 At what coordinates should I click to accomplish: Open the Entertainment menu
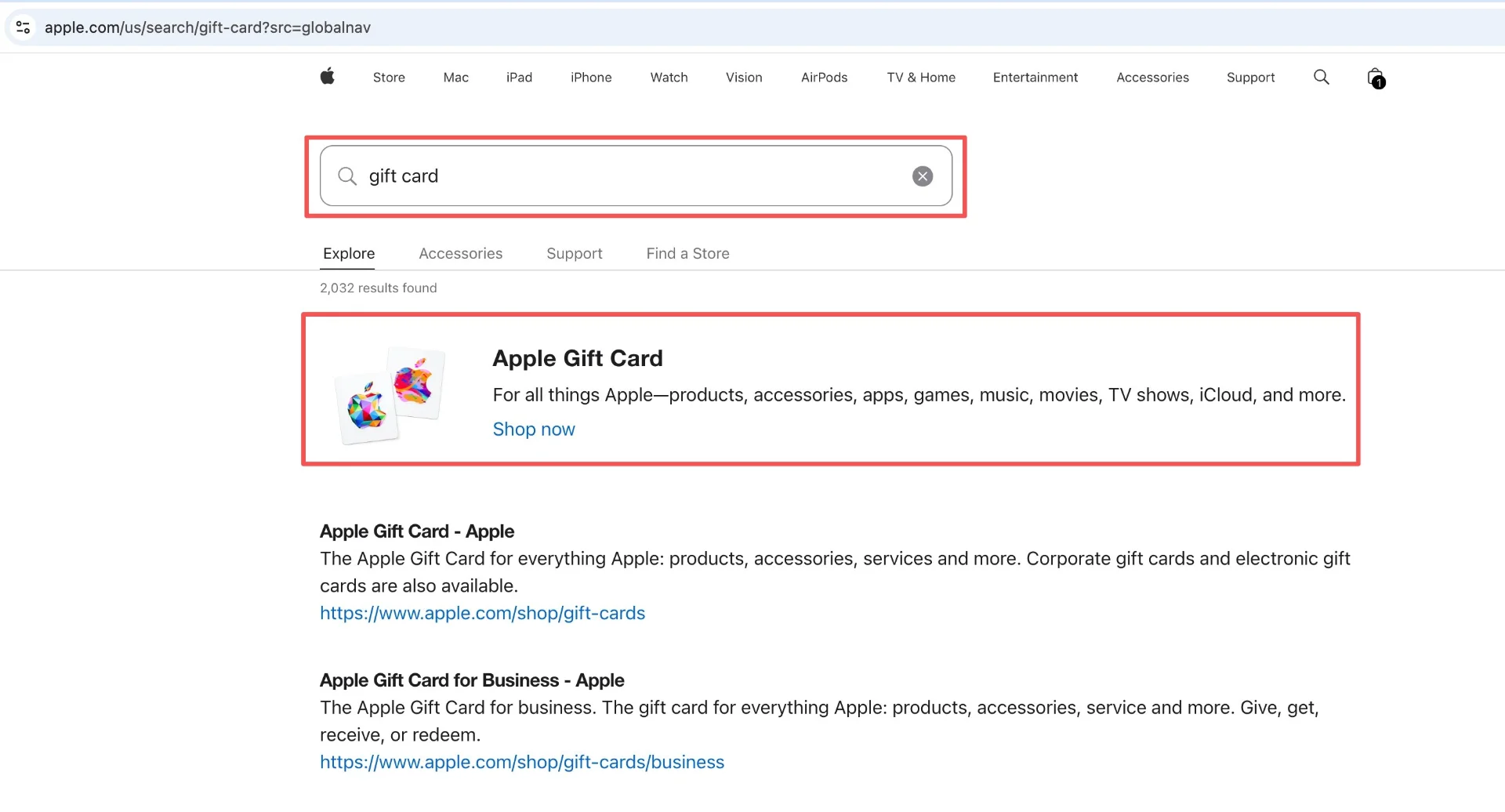(x=1035, y=78)
